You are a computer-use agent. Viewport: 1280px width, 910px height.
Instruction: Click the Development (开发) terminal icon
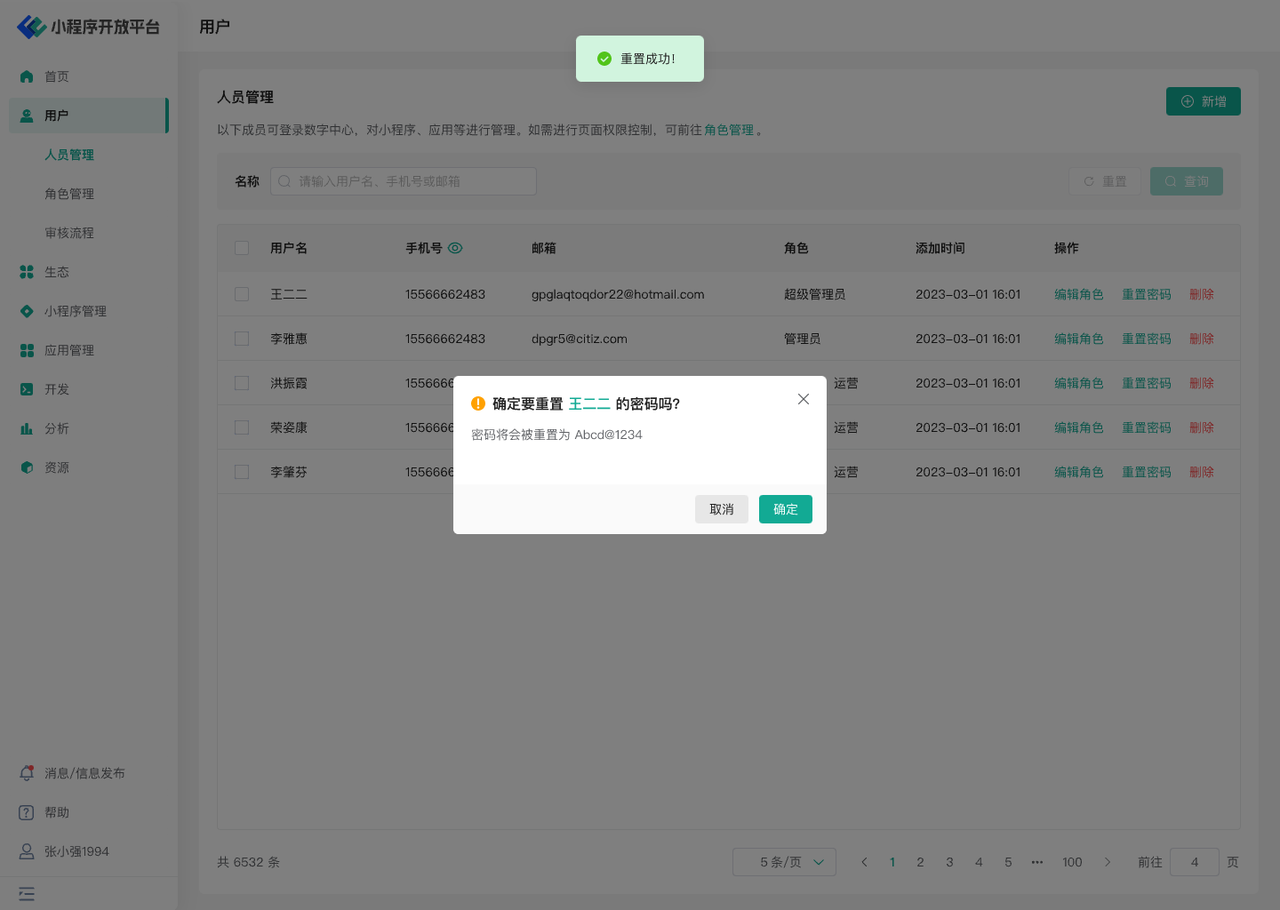[27, 389]
